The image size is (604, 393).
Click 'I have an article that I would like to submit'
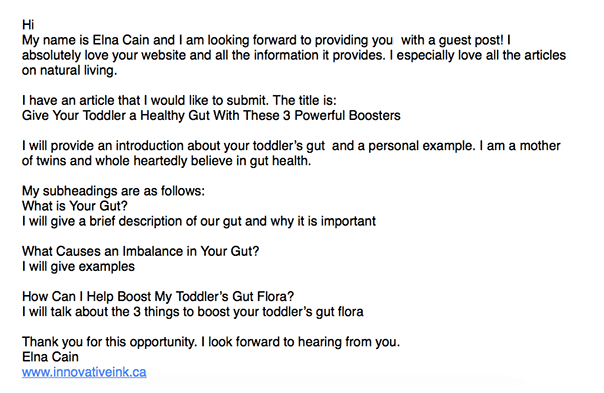point(146,101)
